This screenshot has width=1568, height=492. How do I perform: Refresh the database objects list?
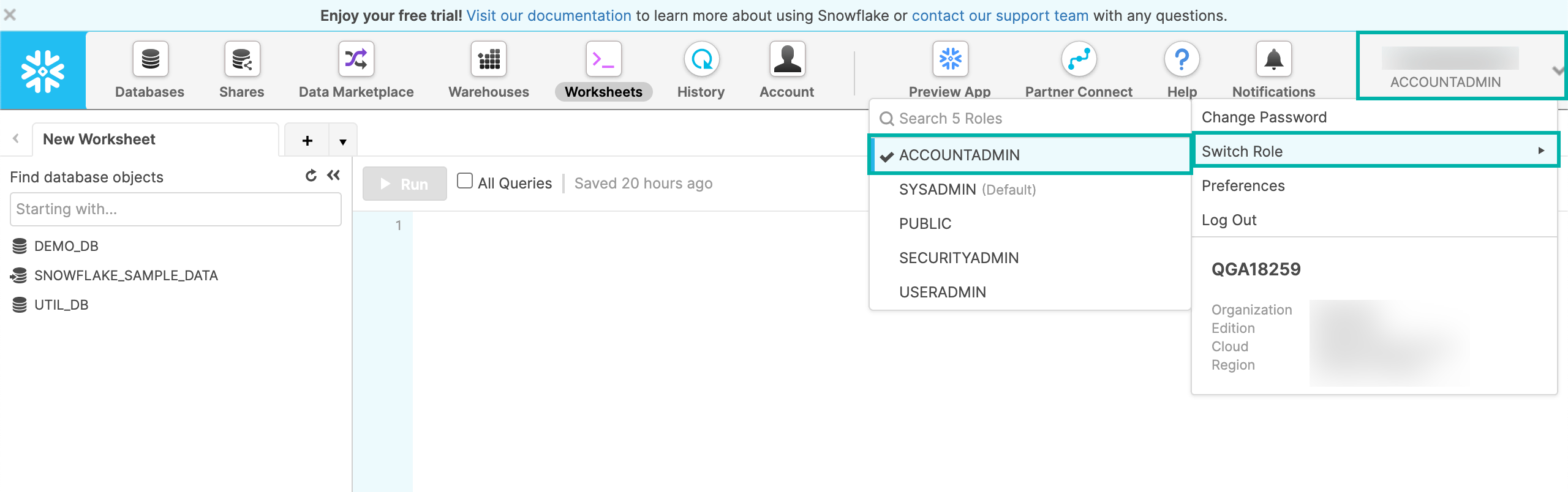click(x=311, y=176)
